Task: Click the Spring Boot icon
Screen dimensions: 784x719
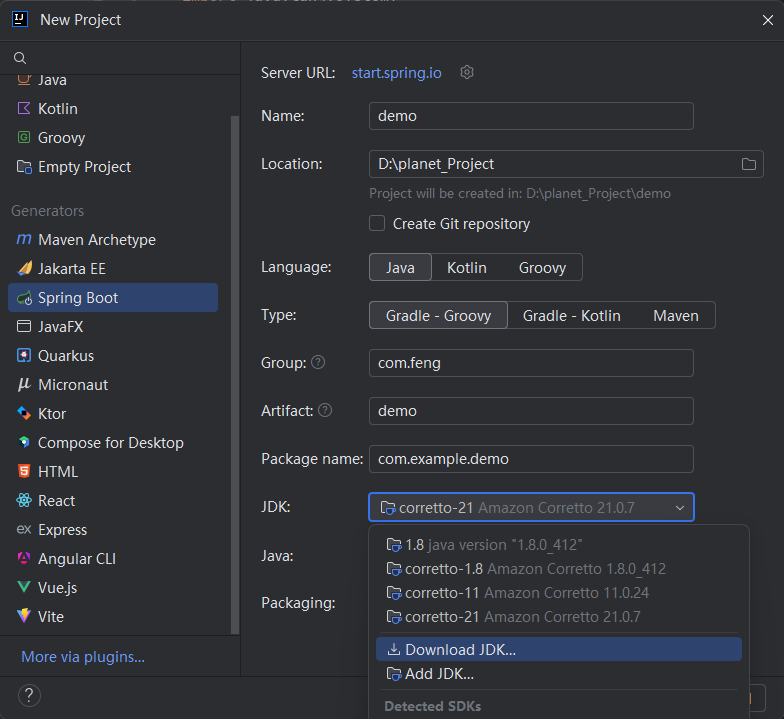Action: [24, 298]
